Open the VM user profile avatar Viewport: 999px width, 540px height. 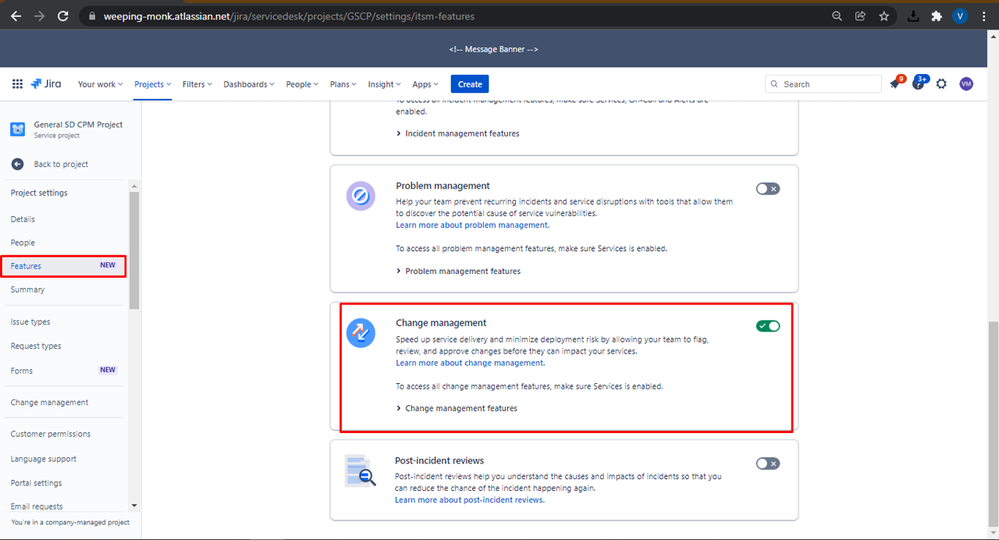click(x=967, y=84)
